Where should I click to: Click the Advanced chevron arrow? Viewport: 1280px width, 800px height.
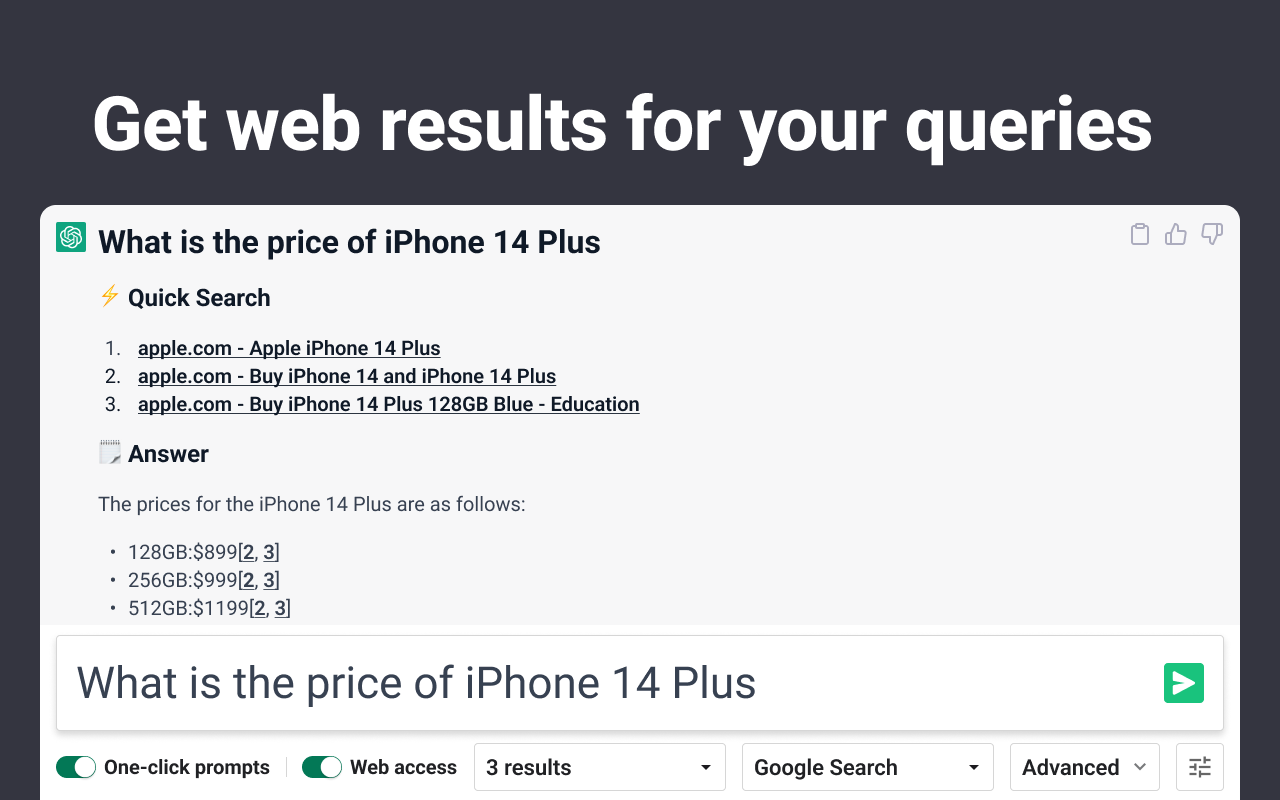(1140, 767)
